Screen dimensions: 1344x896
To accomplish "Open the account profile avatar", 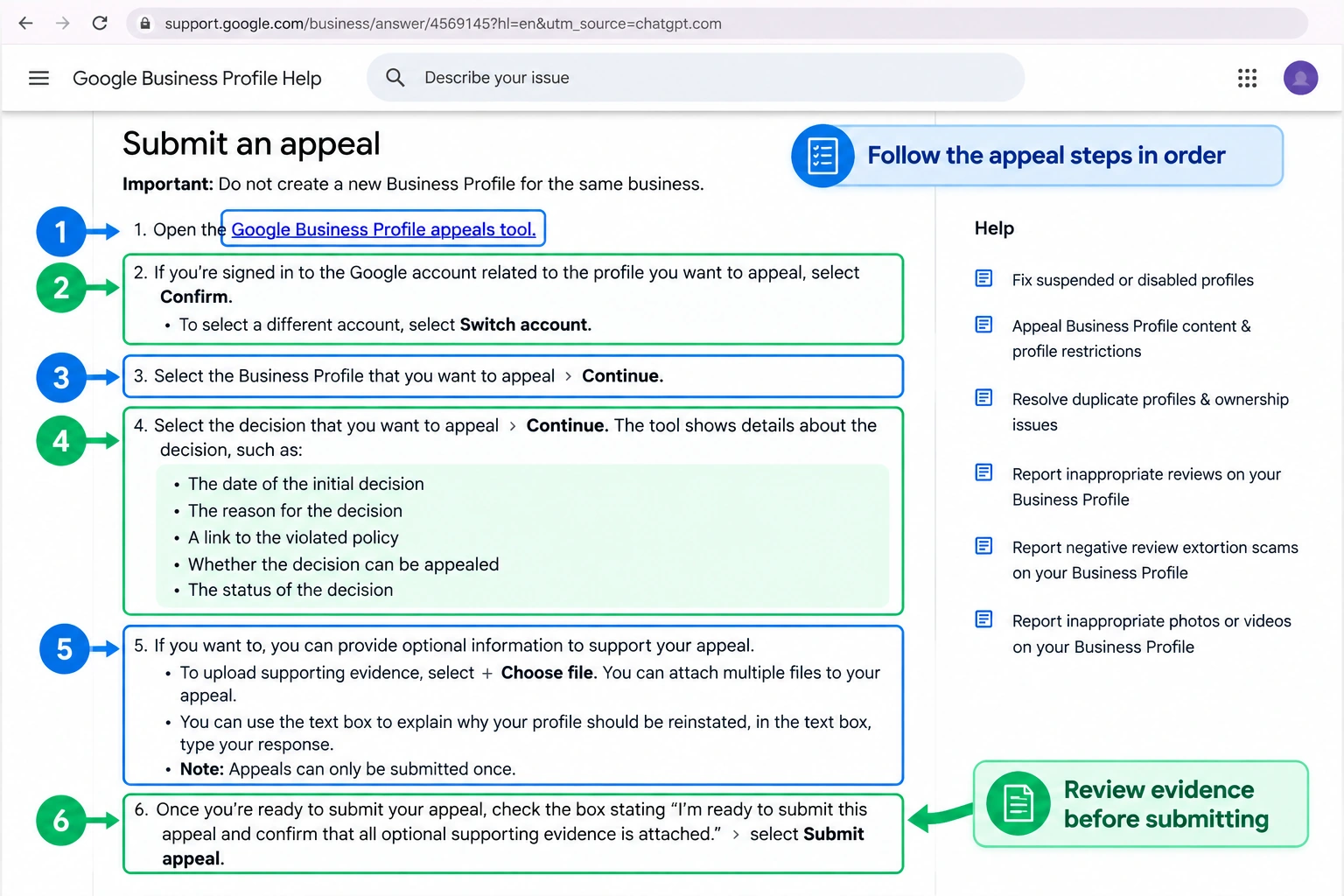I will click(x=1300, y=78).
